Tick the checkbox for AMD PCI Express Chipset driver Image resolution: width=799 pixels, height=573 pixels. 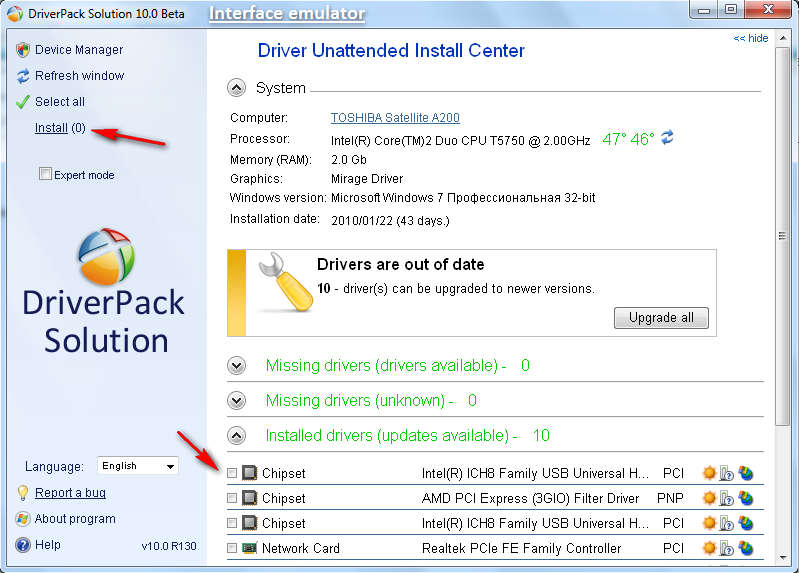(232, 498)
